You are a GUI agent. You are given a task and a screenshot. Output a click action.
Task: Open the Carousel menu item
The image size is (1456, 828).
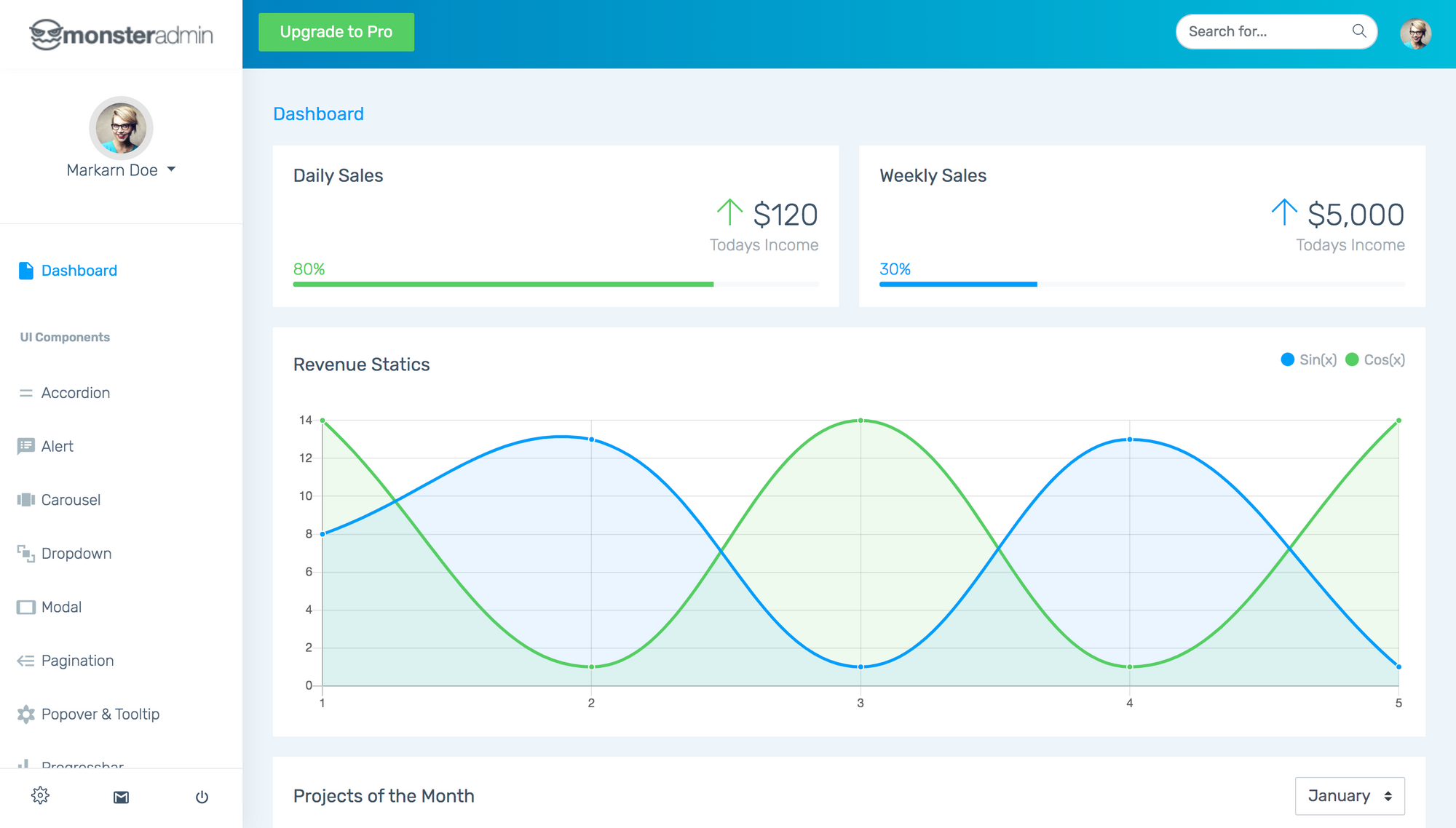(x=71, y=500)
